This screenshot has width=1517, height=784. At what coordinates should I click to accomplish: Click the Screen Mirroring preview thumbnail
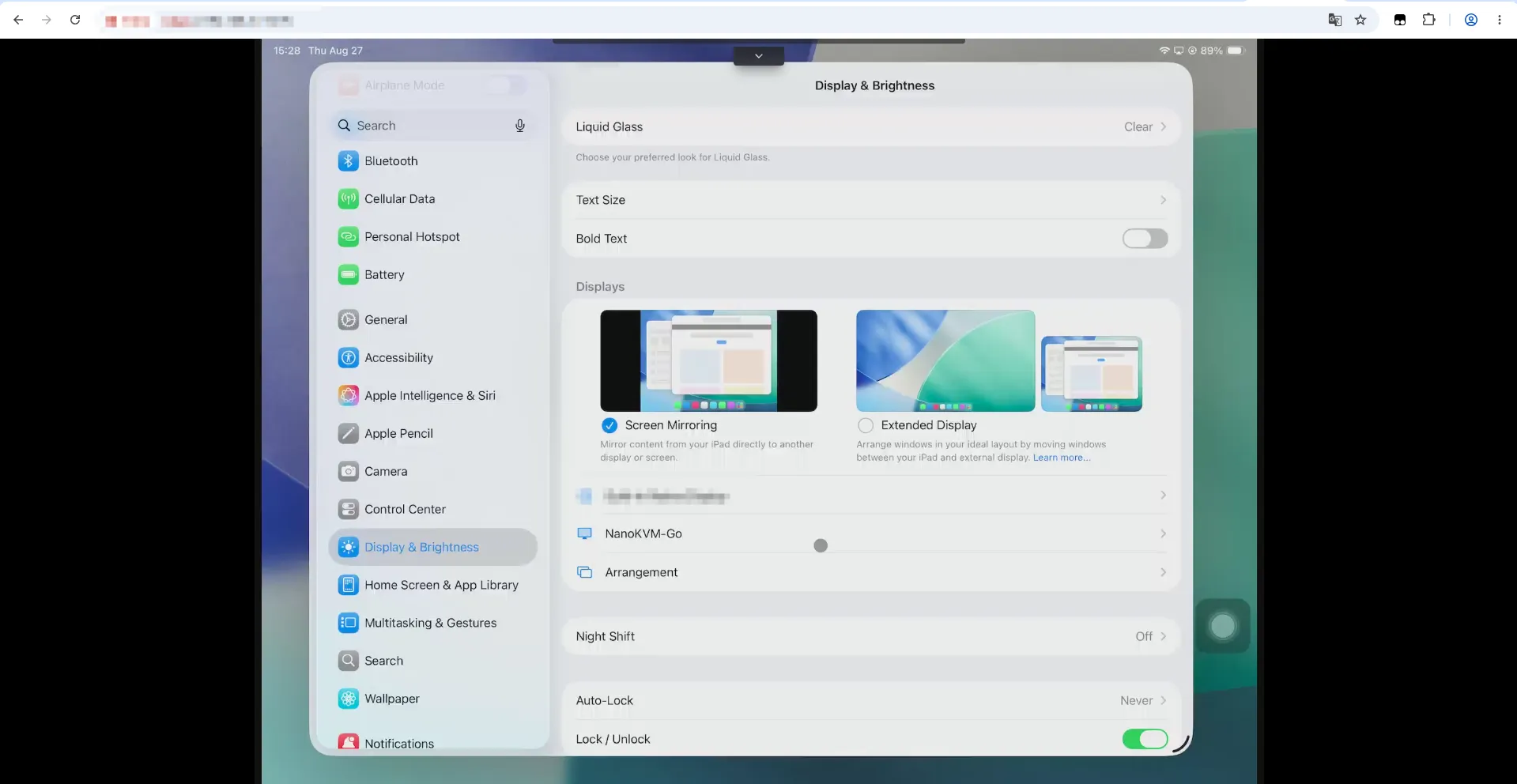pos(709,361)
